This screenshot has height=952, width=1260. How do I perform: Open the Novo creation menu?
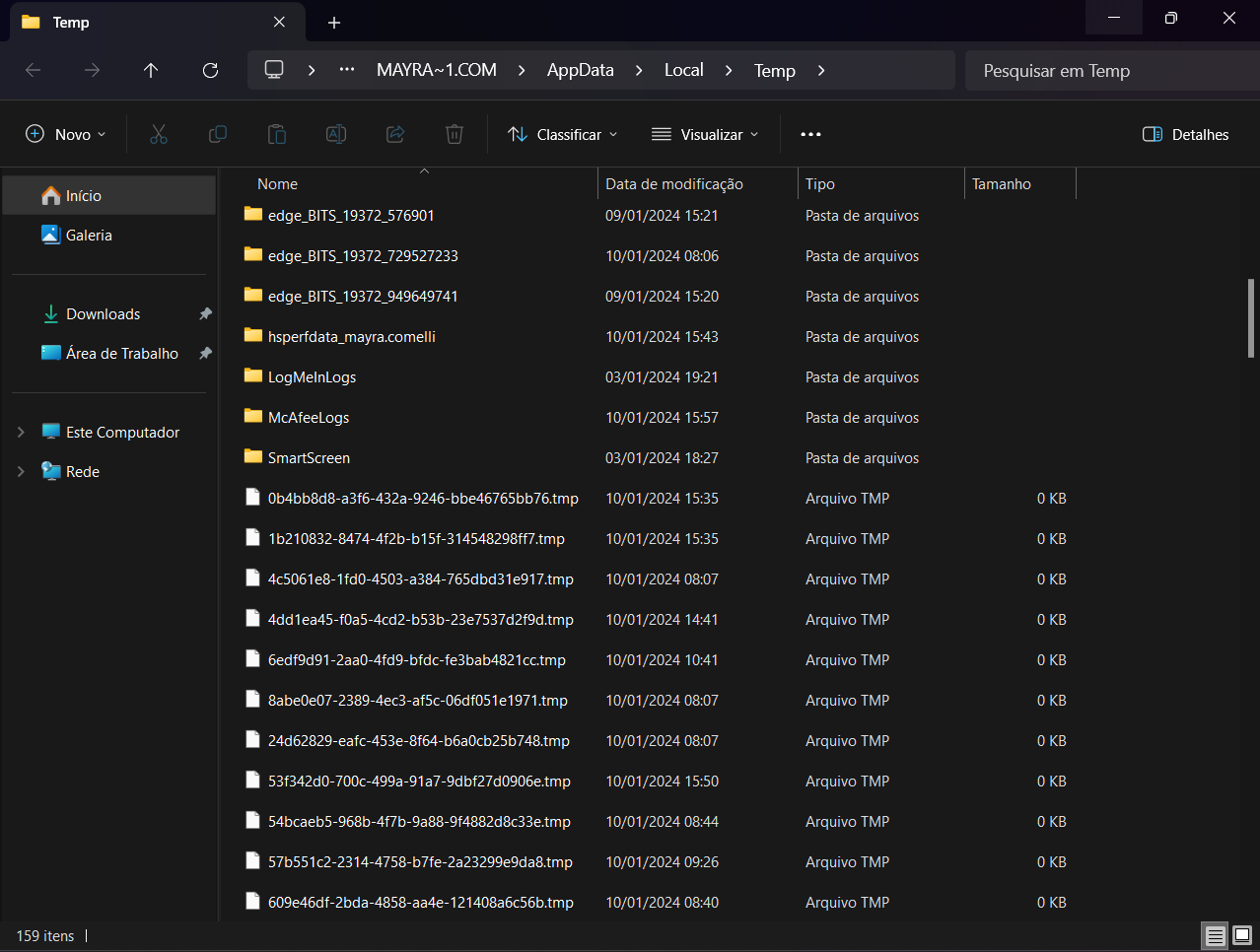click(66, 134)
